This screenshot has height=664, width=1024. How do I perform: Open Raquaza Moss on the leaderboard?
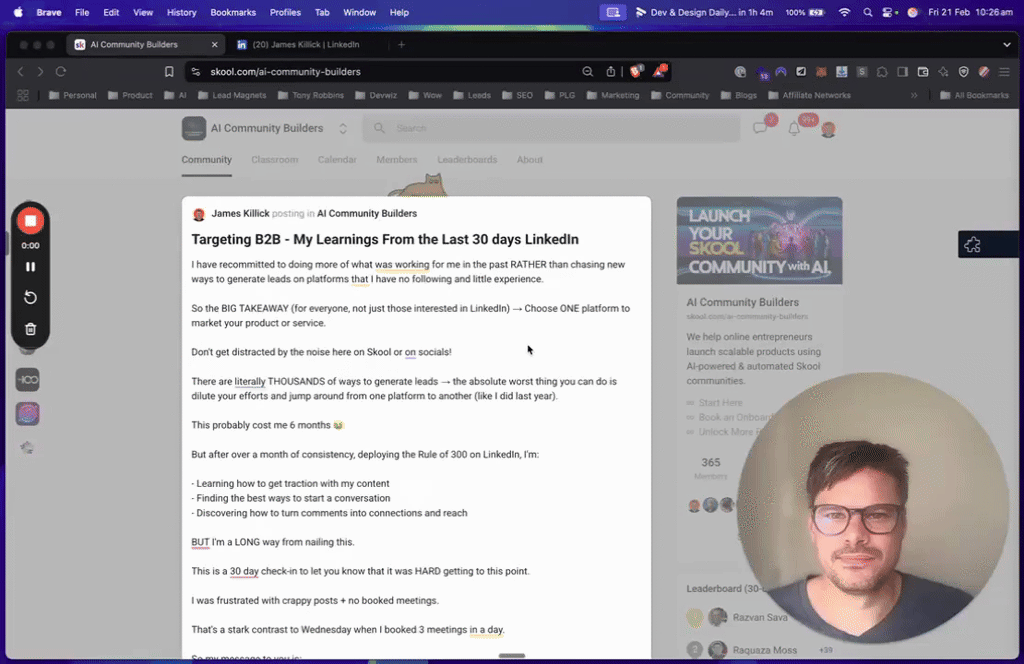765,650
